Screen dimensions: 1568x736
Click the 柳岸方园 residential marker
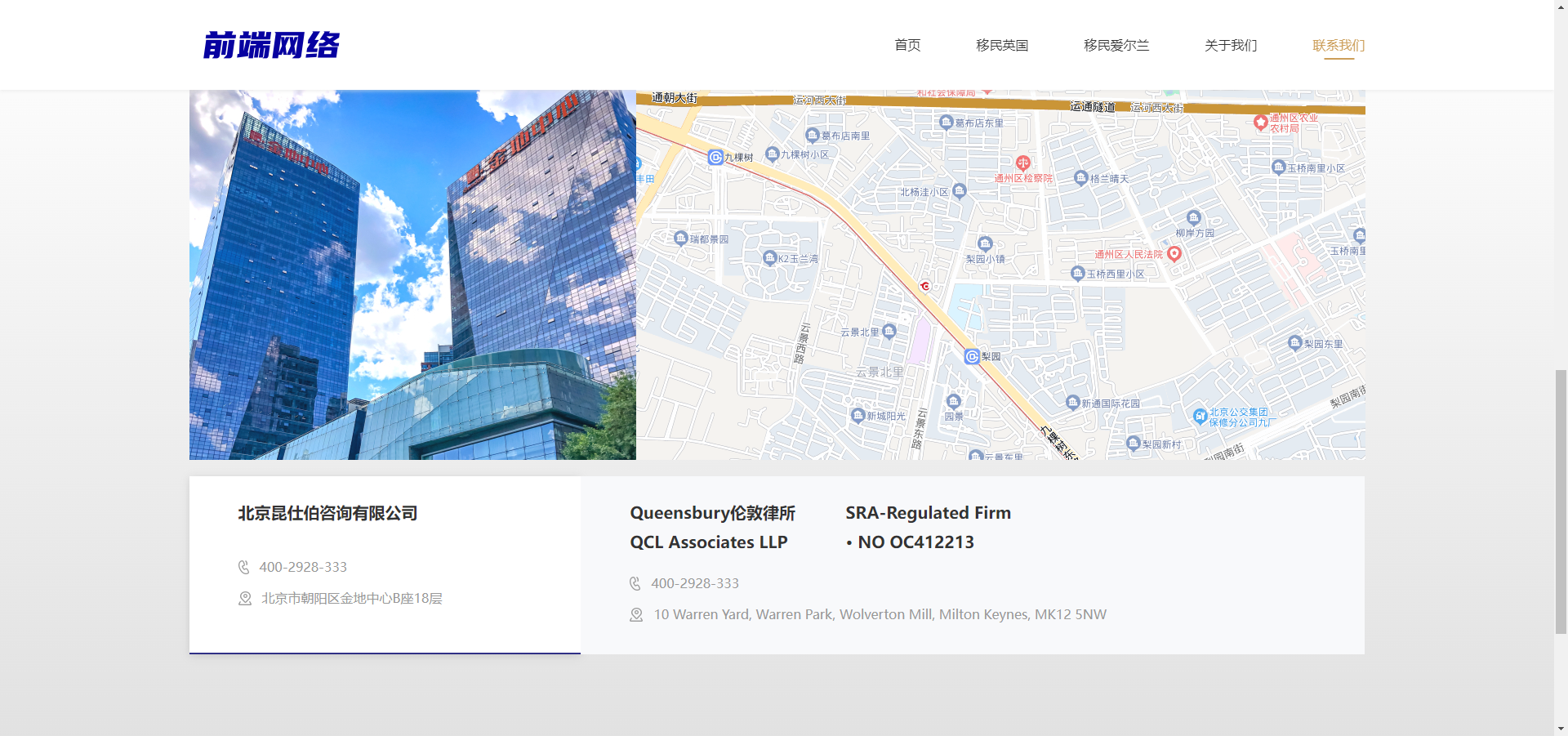1194,218
